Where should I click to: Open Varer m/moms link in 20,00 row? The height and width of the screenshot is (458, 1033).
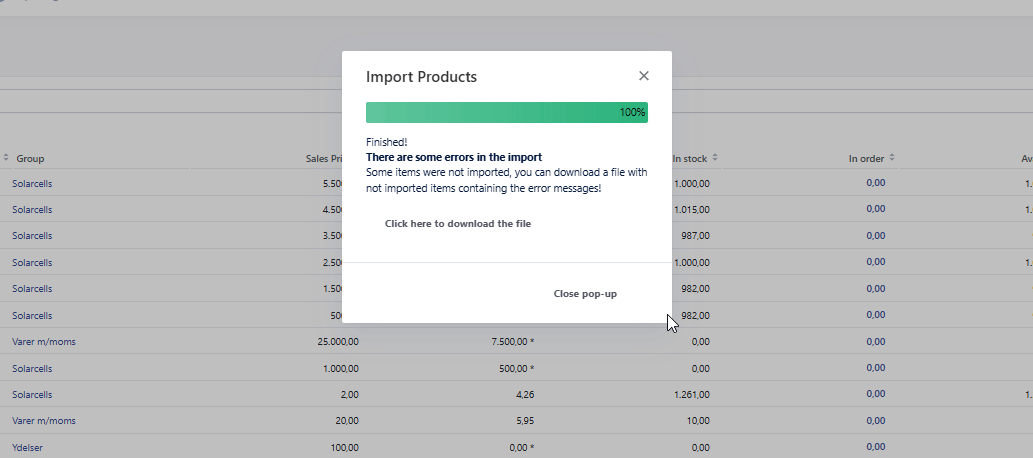pos(43,421)
